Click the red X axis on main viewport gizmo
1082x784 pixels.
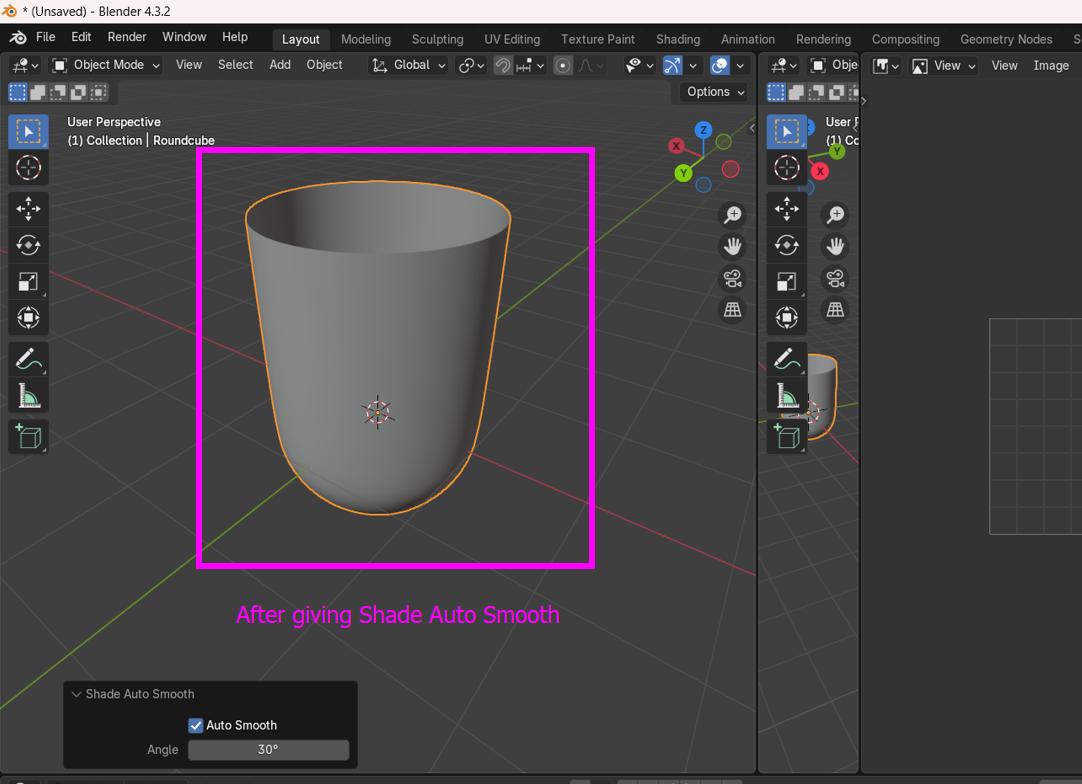coord(676,146)
